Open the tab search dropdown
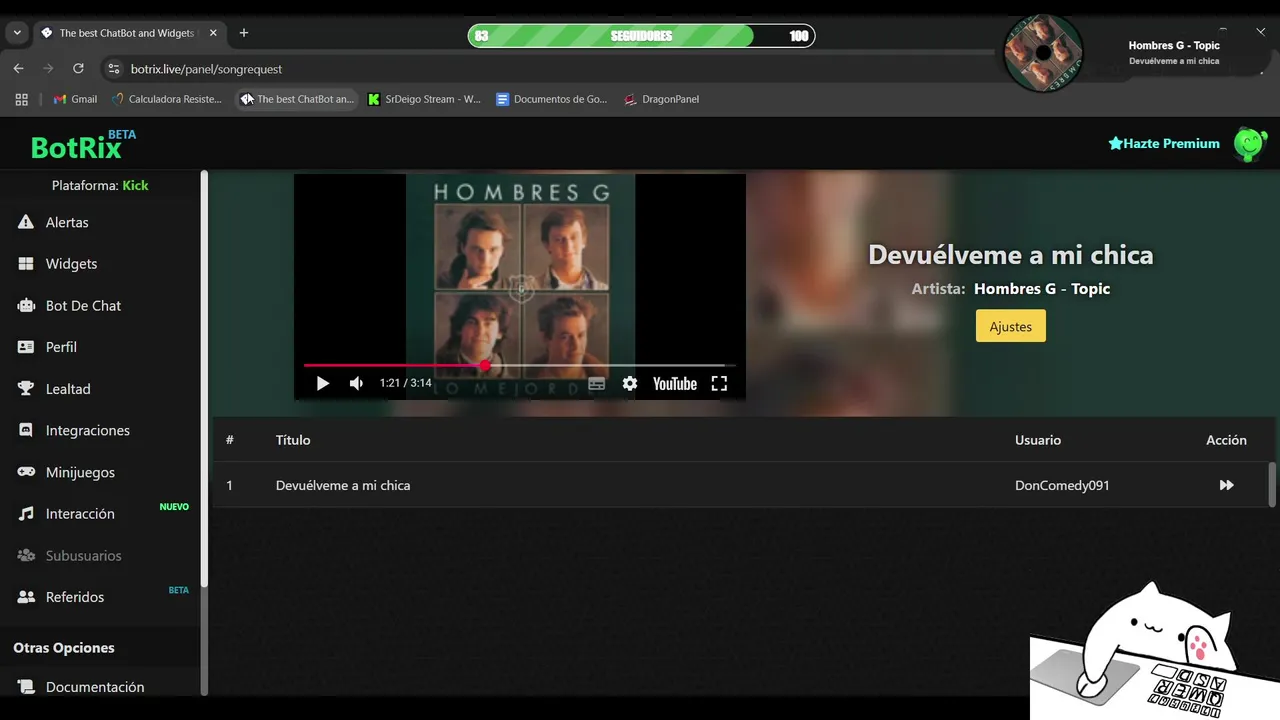Screen dimensions: 1280x720 click(x=17, y=33)
